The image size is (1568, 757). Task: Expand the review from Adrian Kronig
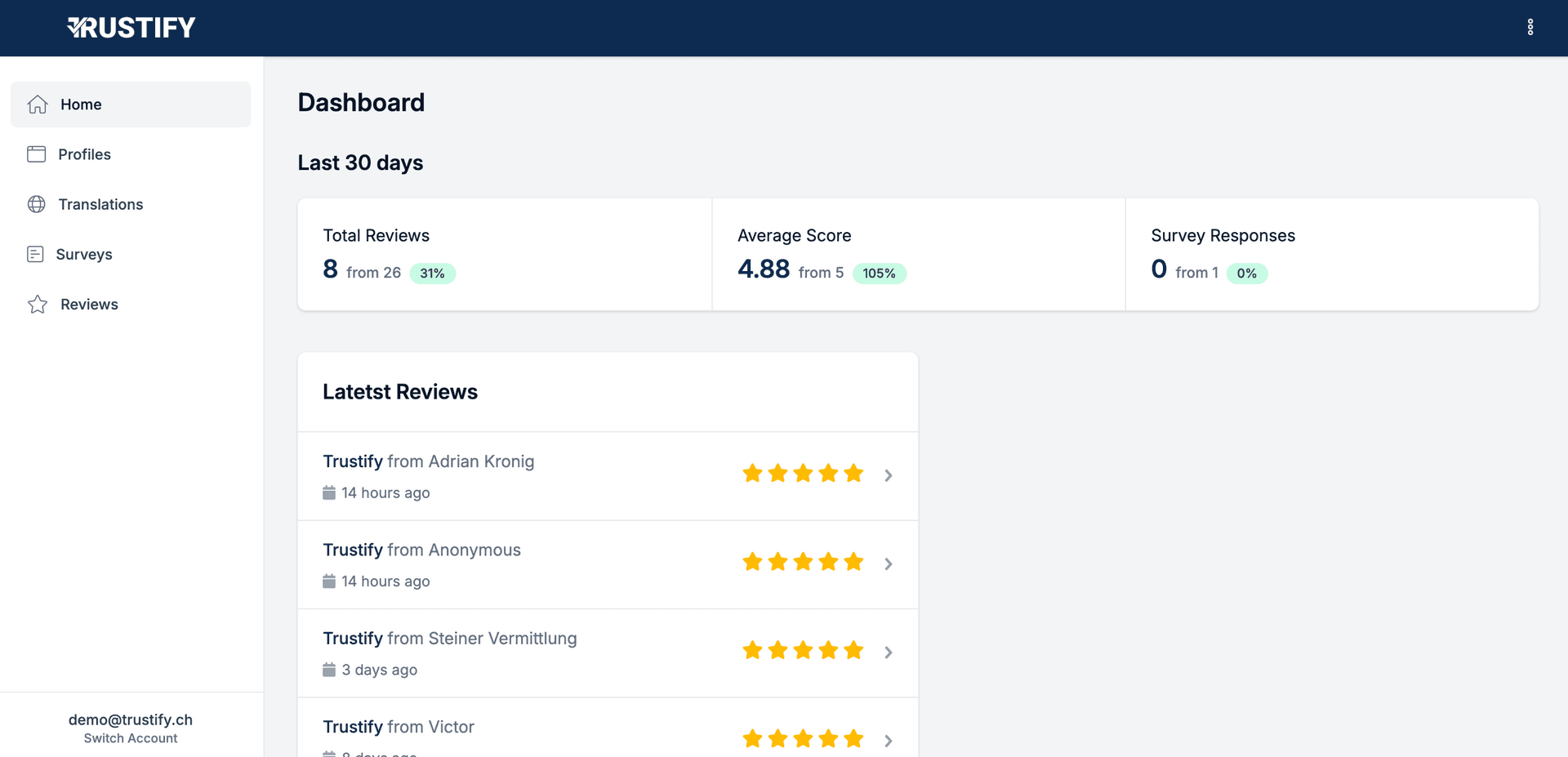click(889, 475)
